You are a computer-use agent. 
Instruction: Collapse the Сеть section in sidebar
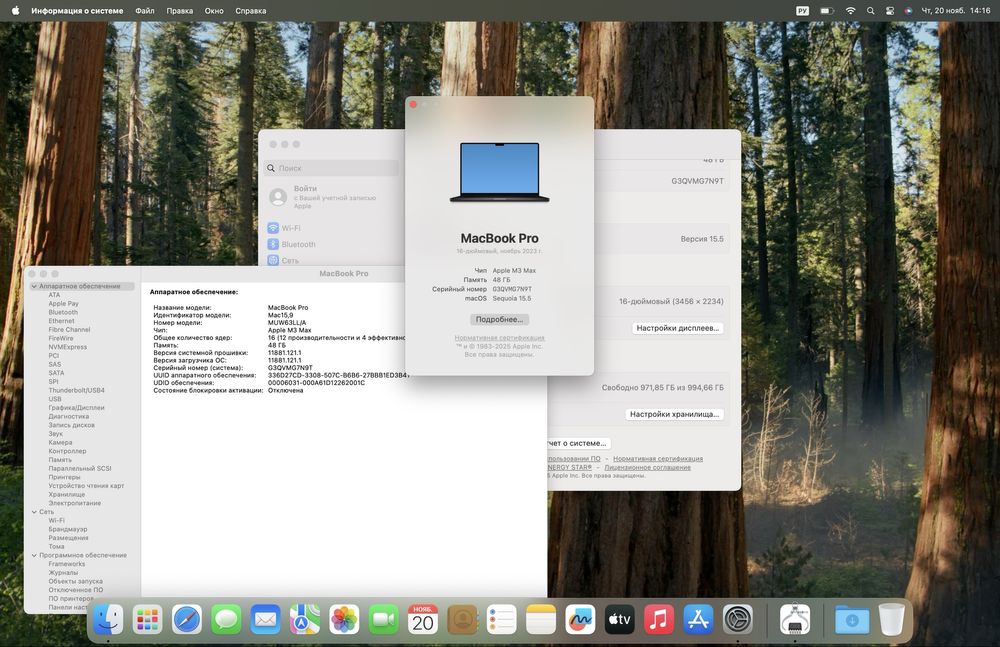pos(34,512)
